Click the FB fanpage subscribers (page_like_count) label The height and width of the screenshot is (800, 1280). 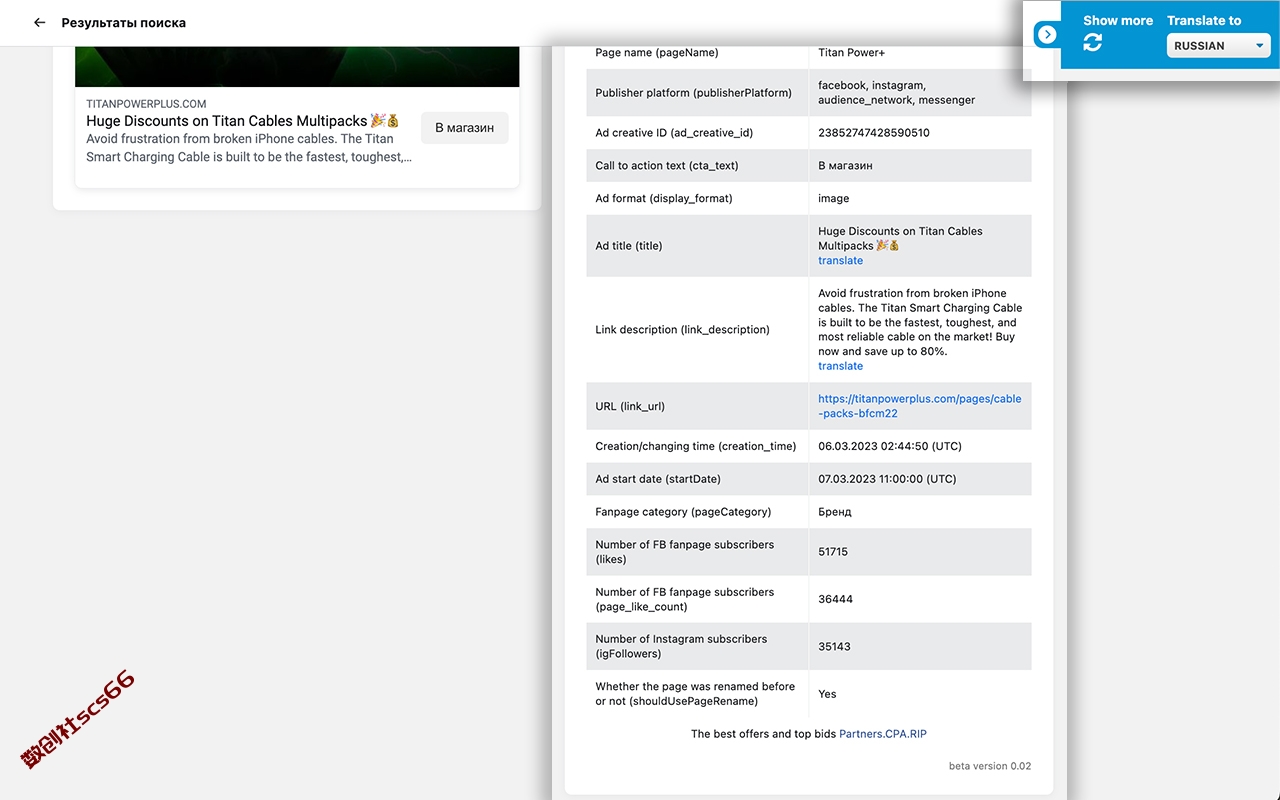pyautogui.click(x=685, y=599)
